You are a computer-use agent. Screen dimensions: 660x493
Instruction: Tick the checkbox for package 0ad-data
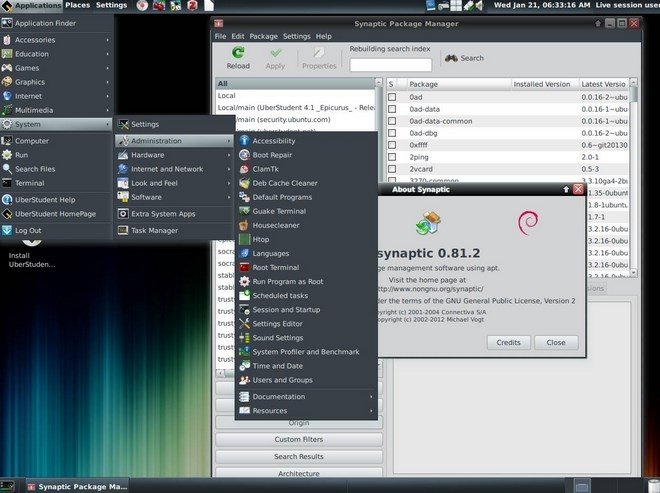coord(392,109)
